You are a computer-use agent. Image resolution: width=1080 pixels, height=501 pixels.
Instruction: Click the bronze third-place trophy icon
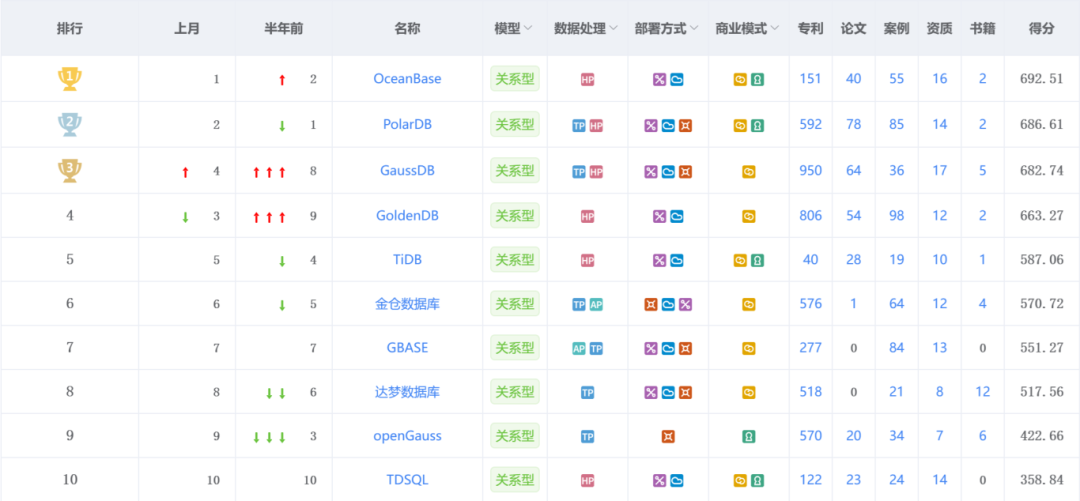[69, 171]
